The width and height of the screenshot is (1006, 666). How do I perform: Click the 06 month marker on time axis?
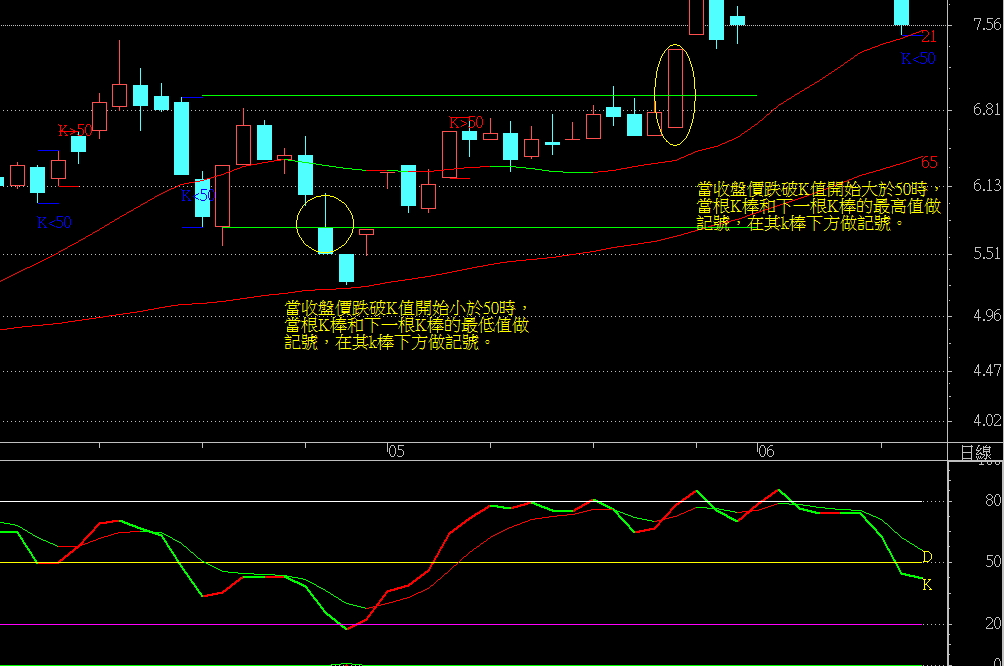click(x=766, y=452)
